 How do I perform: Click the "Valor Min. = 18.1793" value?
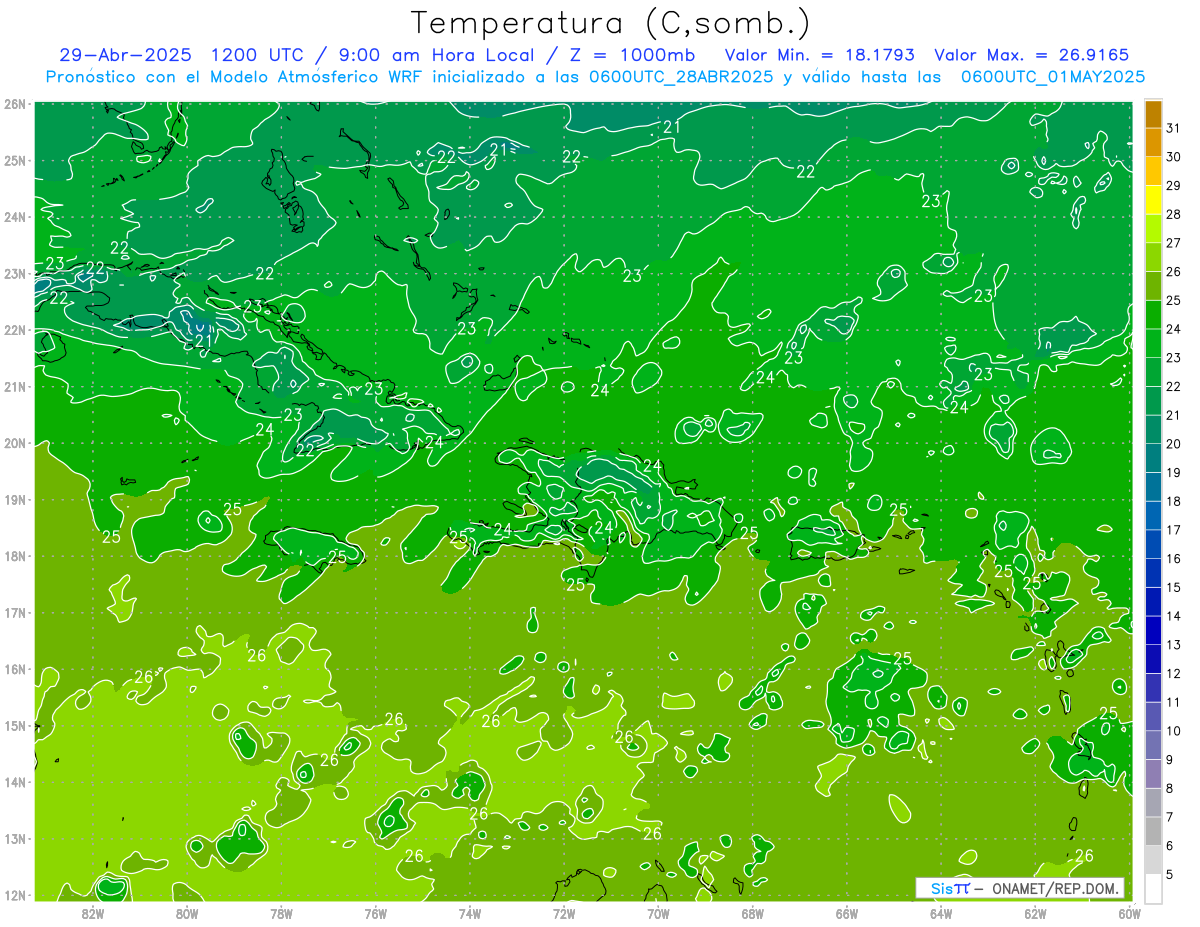819,55
